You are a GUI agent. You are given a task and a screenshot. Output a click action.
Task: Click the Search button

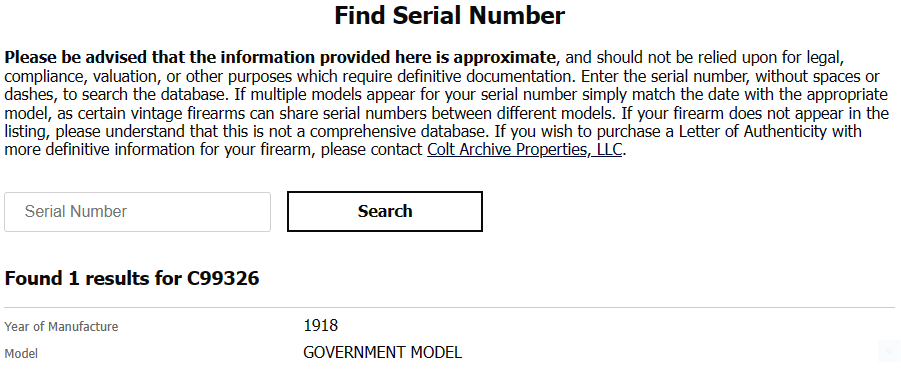pos(384,211)
